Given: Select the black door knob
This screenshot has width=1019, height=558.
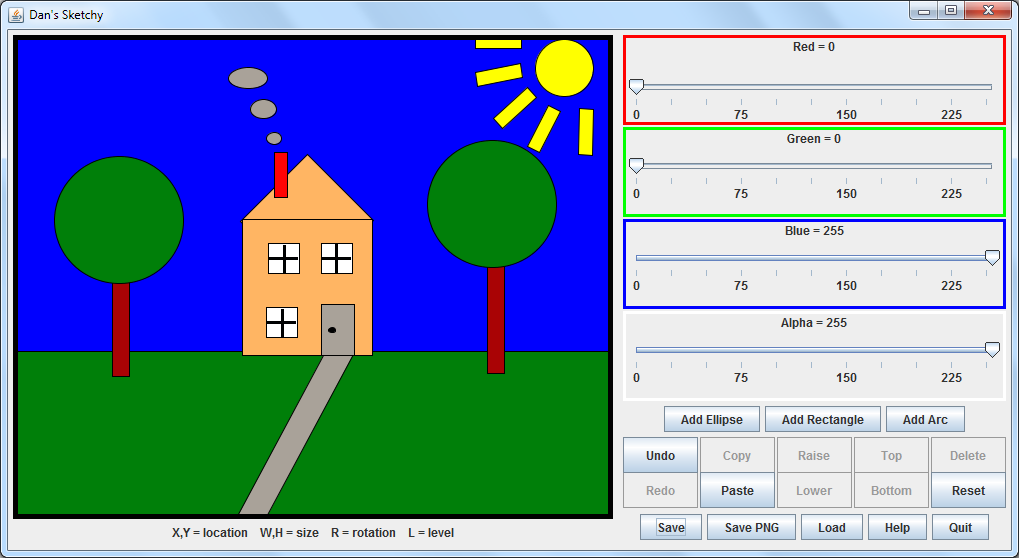Looking at the screenshot, I should (332, 330).
